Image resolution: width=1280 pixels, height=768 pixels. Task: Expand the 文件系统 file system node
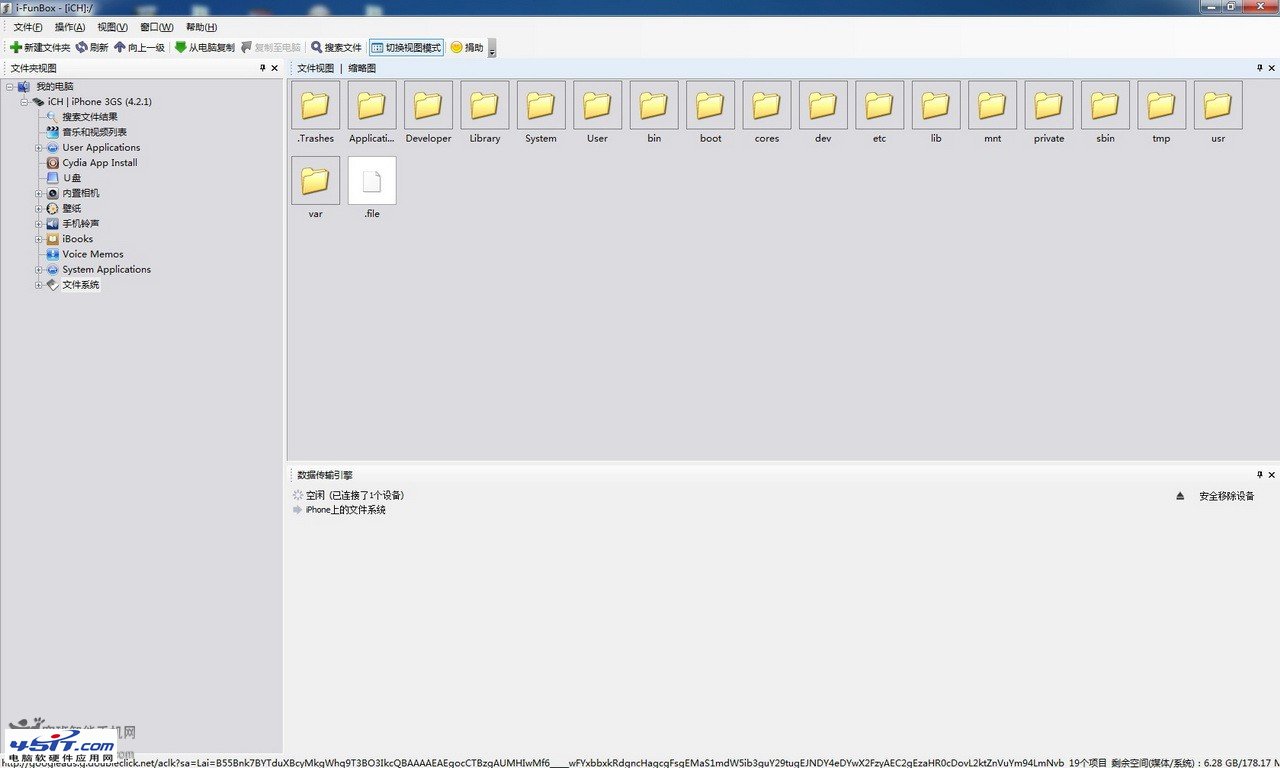39,285
